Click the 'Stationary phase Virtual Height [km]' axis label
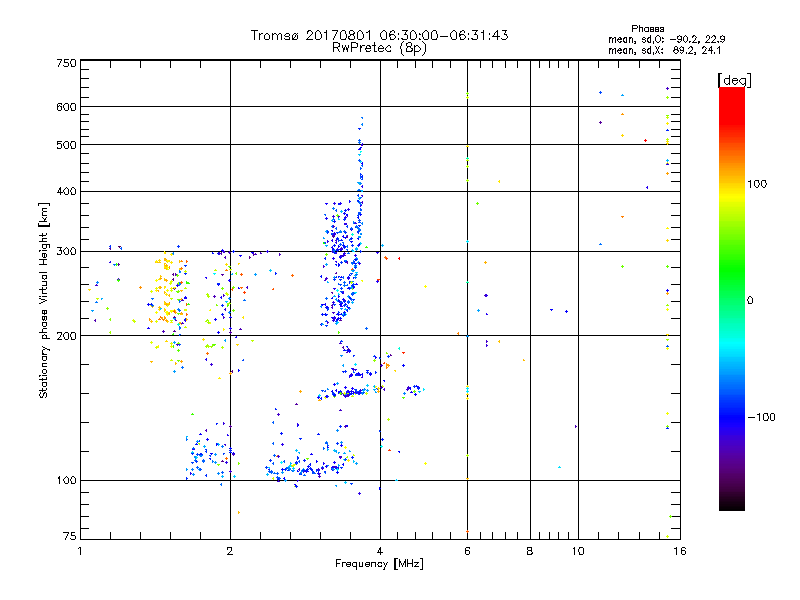 pyautogui.click(x=43, y=300)
